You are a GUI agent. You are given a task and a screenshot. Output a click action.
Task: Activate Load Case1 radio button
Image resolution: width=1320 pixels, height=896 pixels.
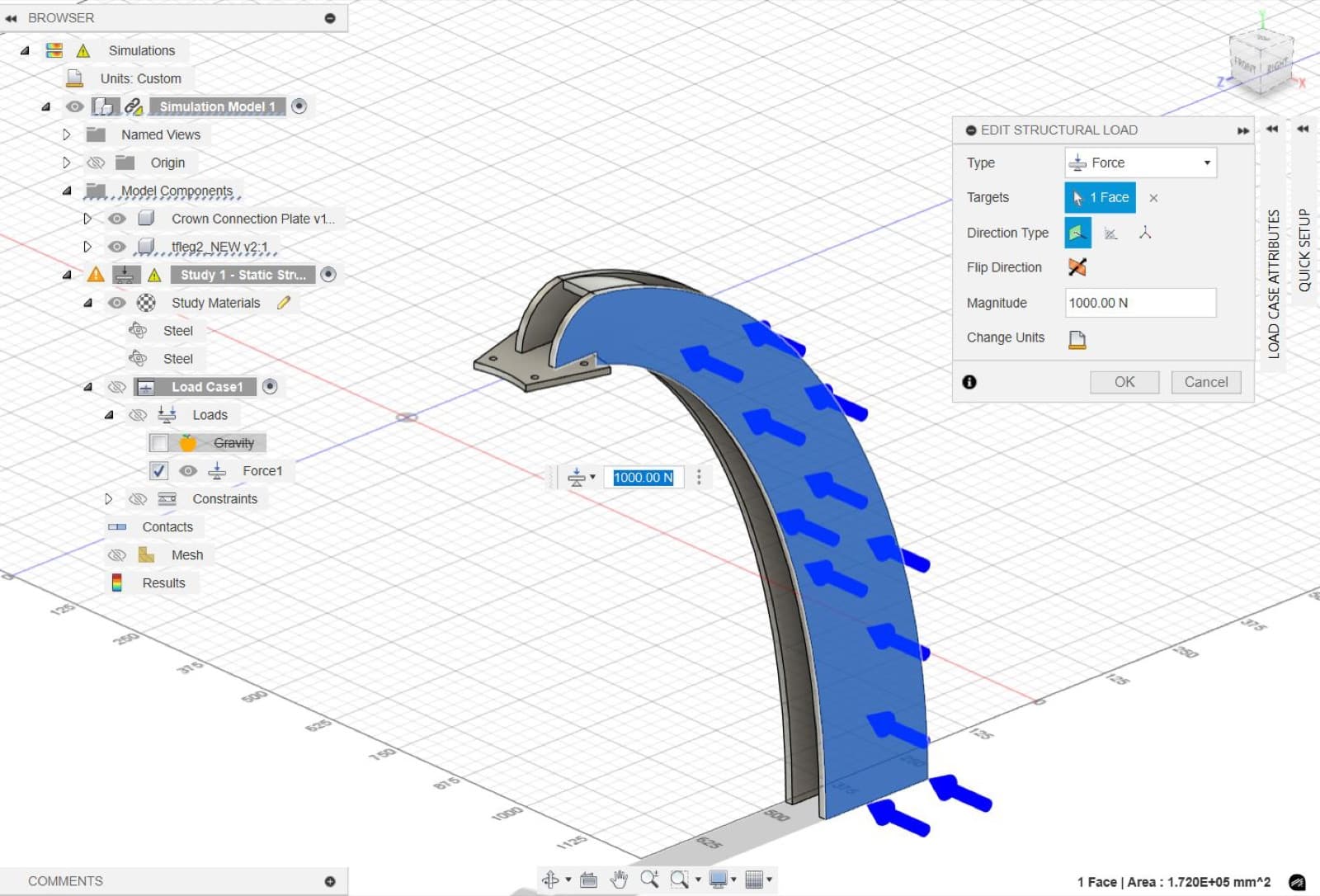(x=270, y=387)
